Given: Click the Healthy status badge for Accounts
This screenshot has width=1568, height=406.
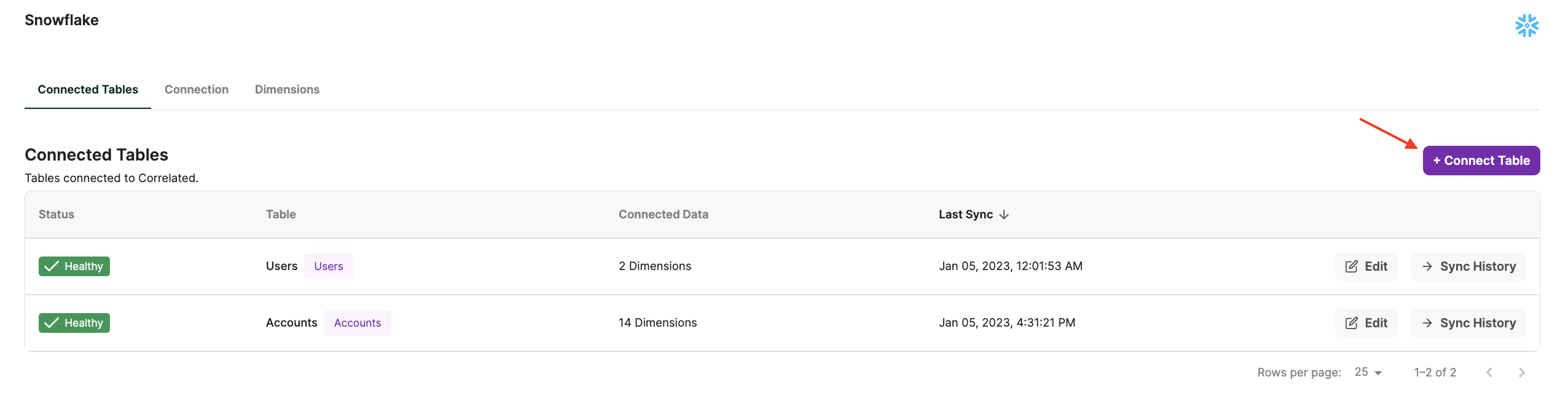Looking at the screenshot, I should [x=74, y=323].
